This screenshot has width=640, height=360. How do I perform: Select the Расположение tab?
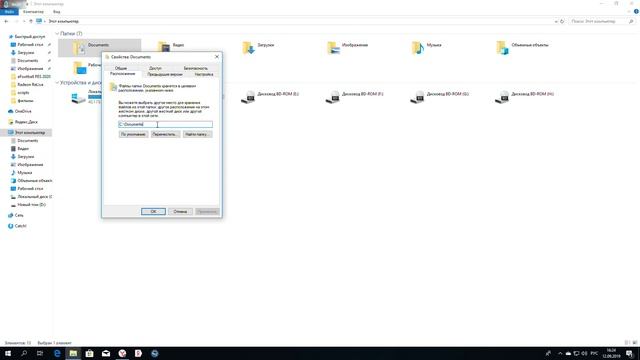coord(122,74)
